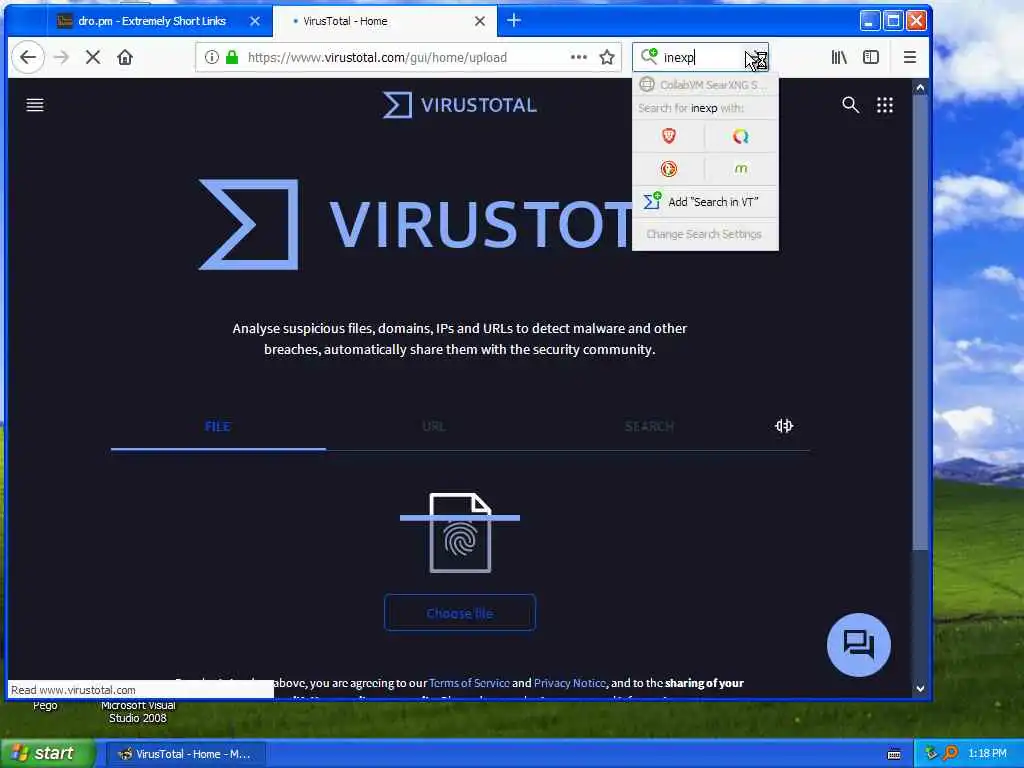Click the 1:18 PM system clock

pos(987,754)
